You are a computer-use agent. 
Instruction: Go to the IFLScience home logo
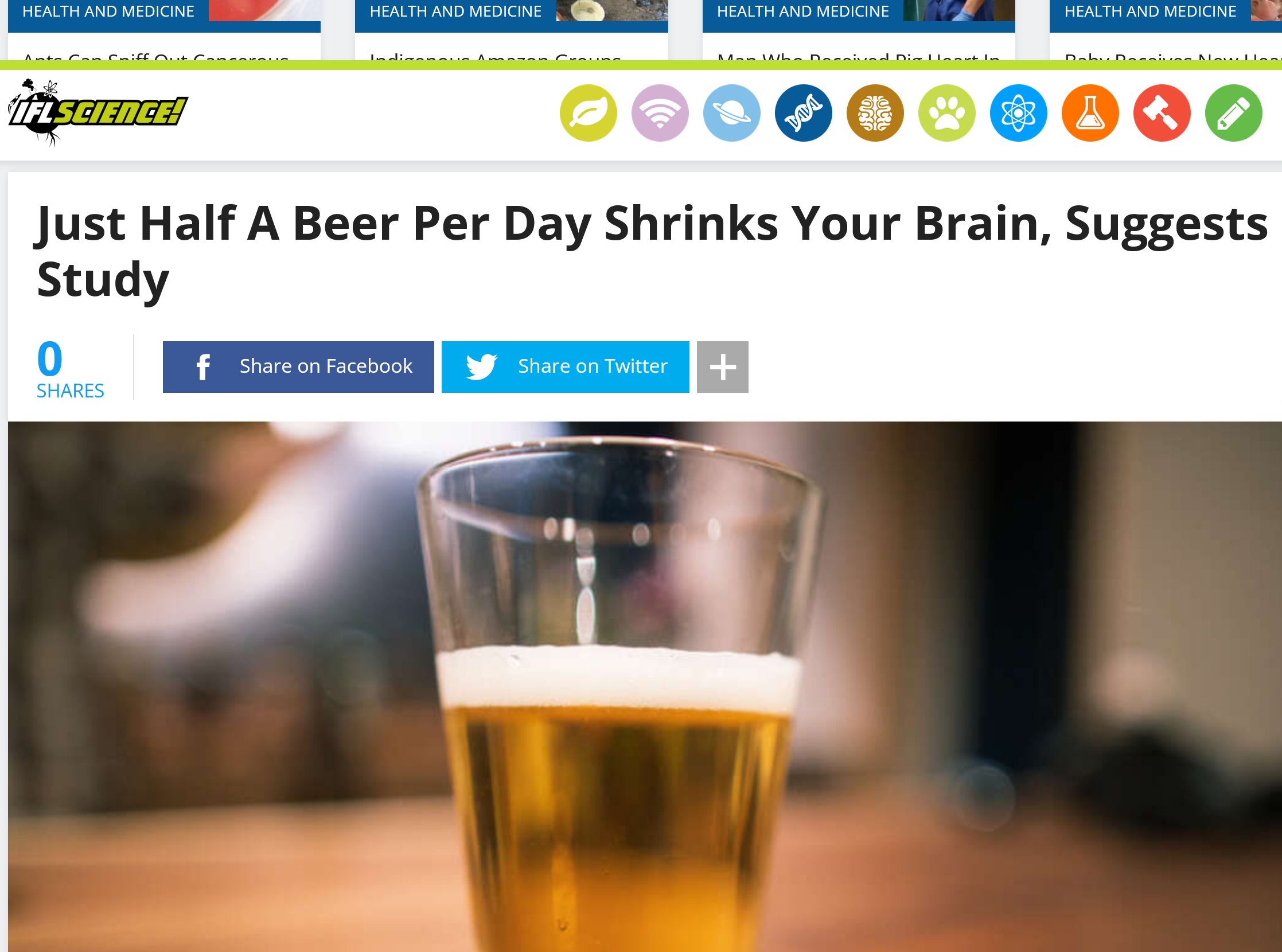pyautogui.click(x=98, y=112)
